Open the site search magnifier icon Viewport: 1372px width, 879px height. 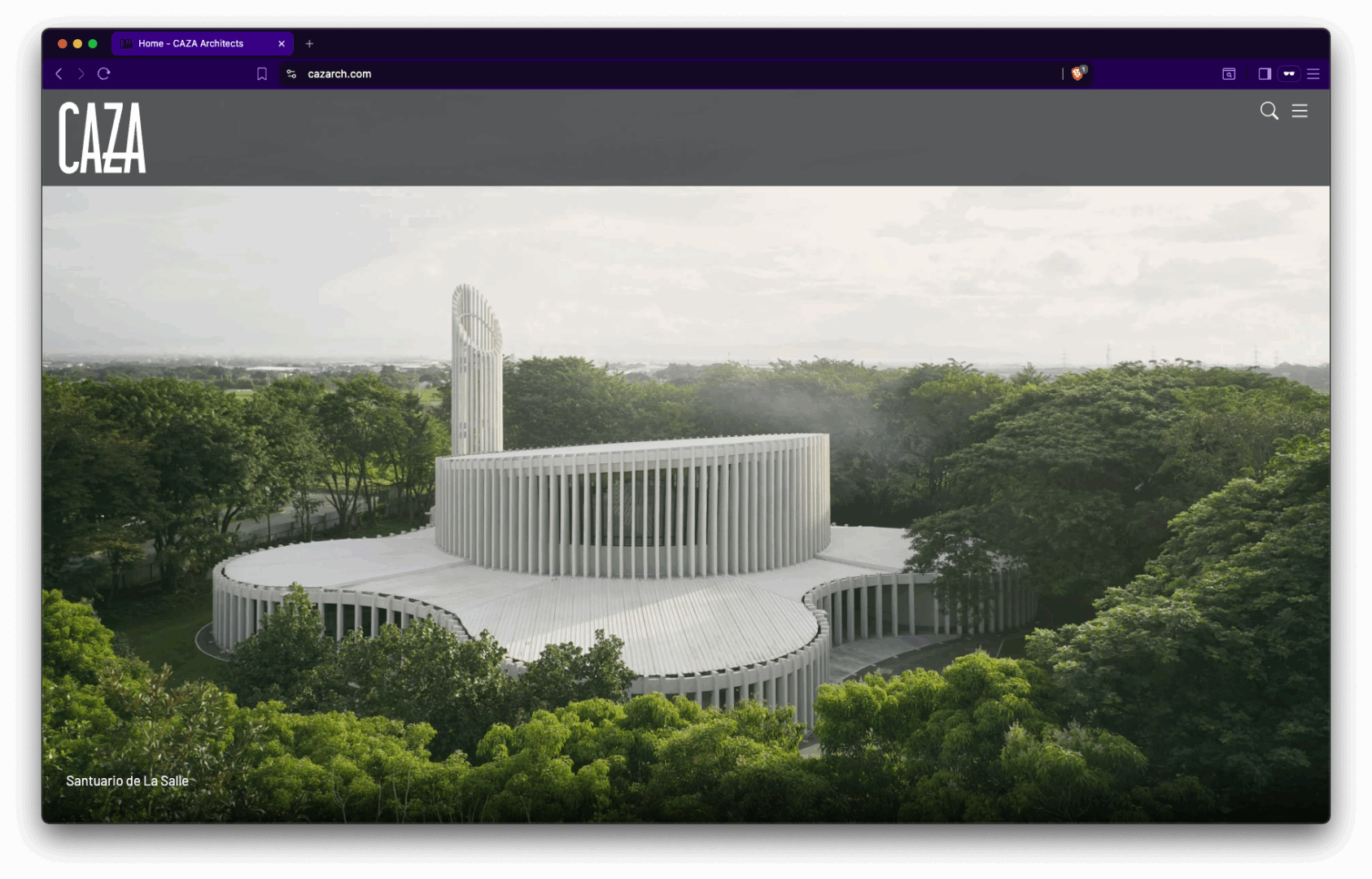1269,111
